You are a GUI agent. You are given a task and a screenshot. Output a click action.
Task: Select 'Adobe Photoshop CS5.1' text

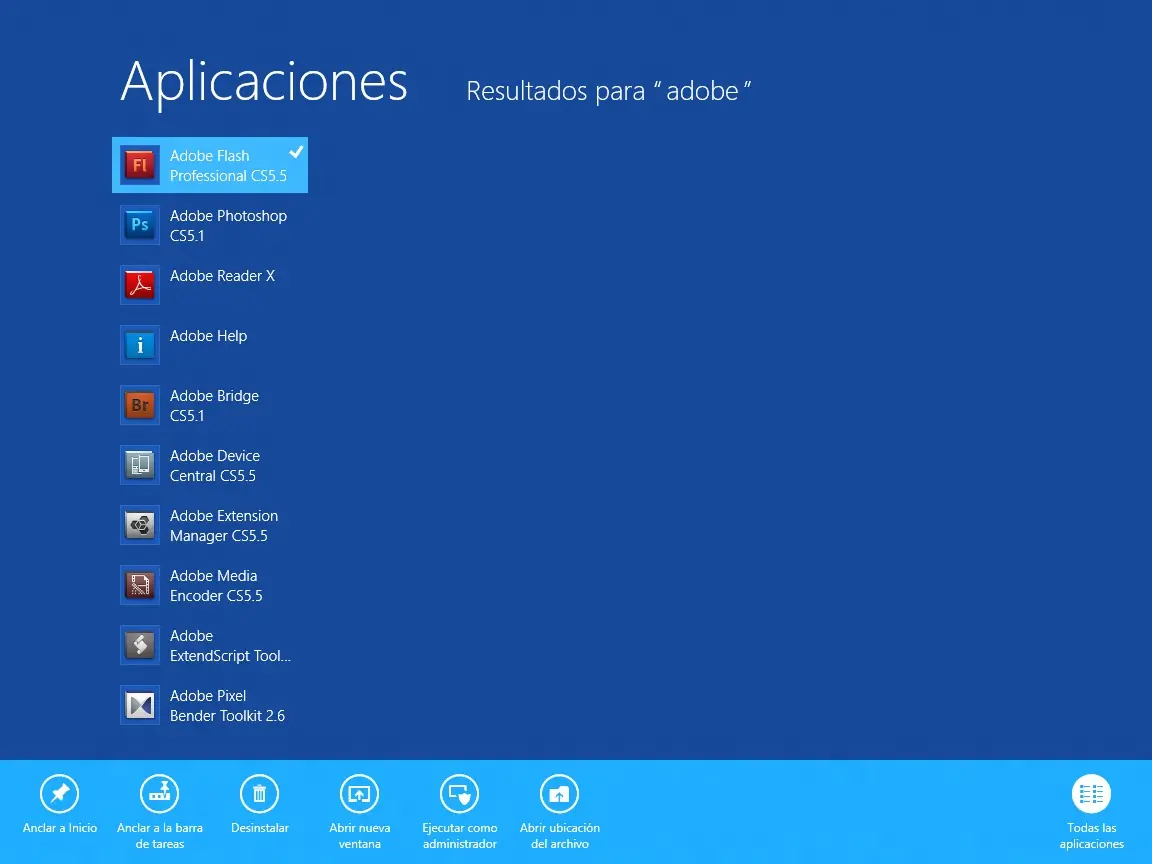[x=228, y=226]
